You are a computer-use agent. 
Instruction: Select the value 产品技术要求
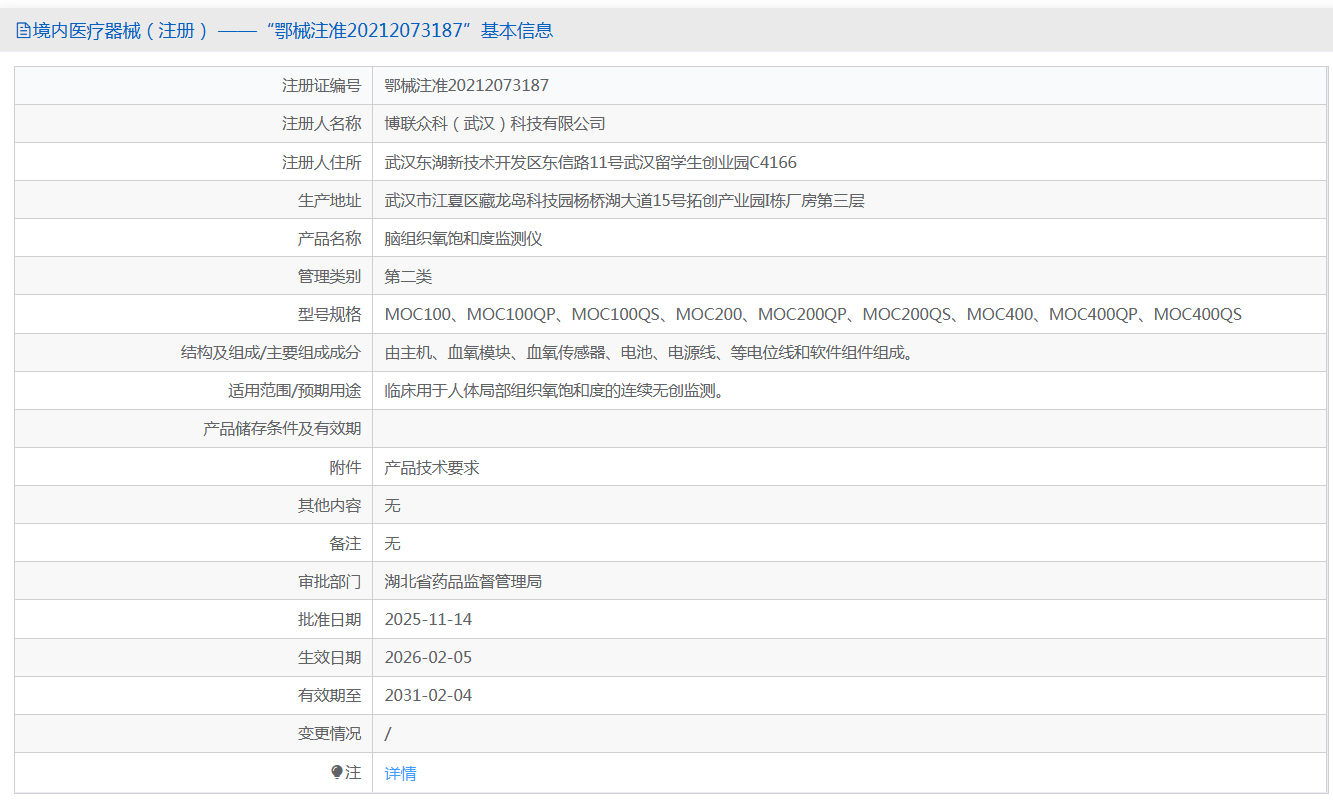point(432,467)
